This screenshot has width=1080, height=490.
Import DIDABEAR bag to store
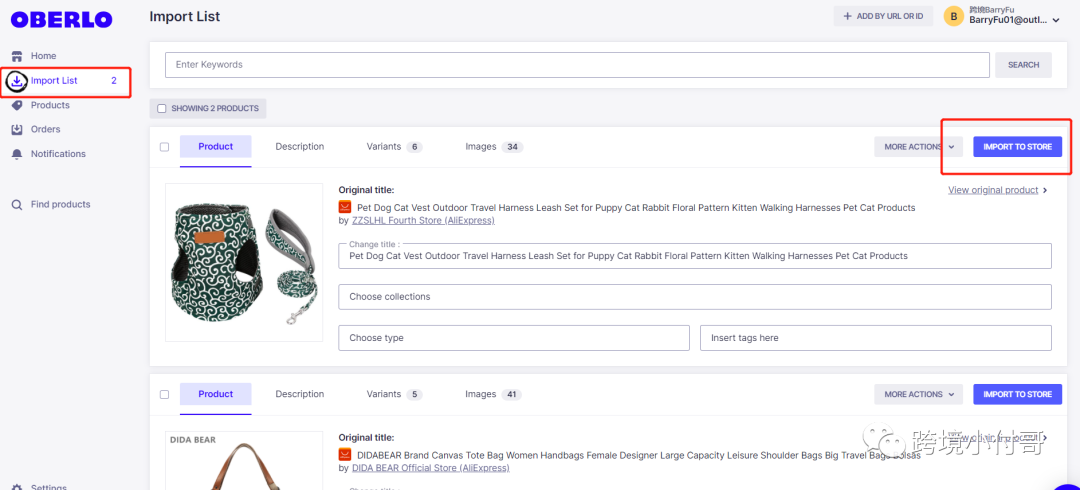[x=1017, y=394]
